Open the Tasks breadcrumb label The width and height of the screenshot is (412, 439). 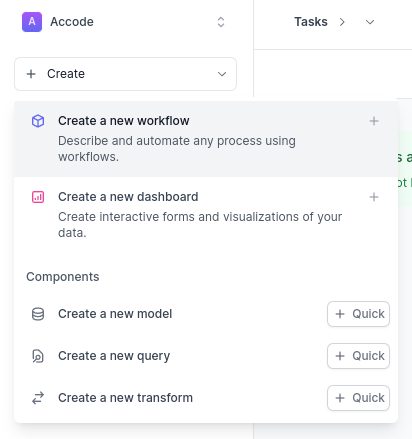coord(311,22)
